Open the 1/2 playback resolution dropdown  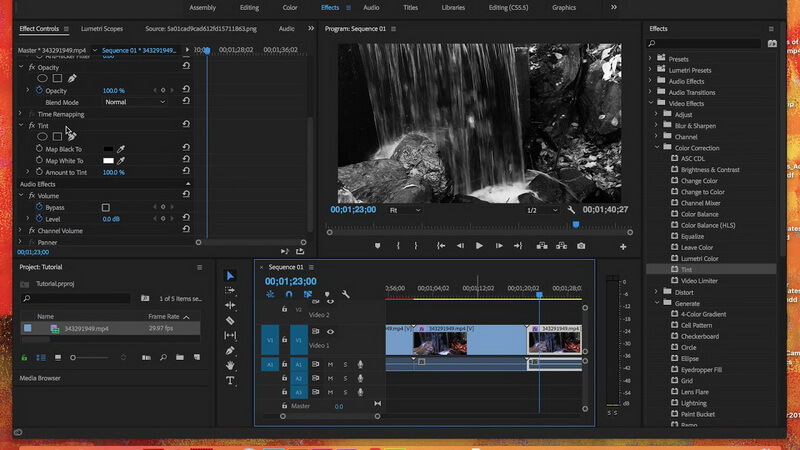tap(542, 210)
